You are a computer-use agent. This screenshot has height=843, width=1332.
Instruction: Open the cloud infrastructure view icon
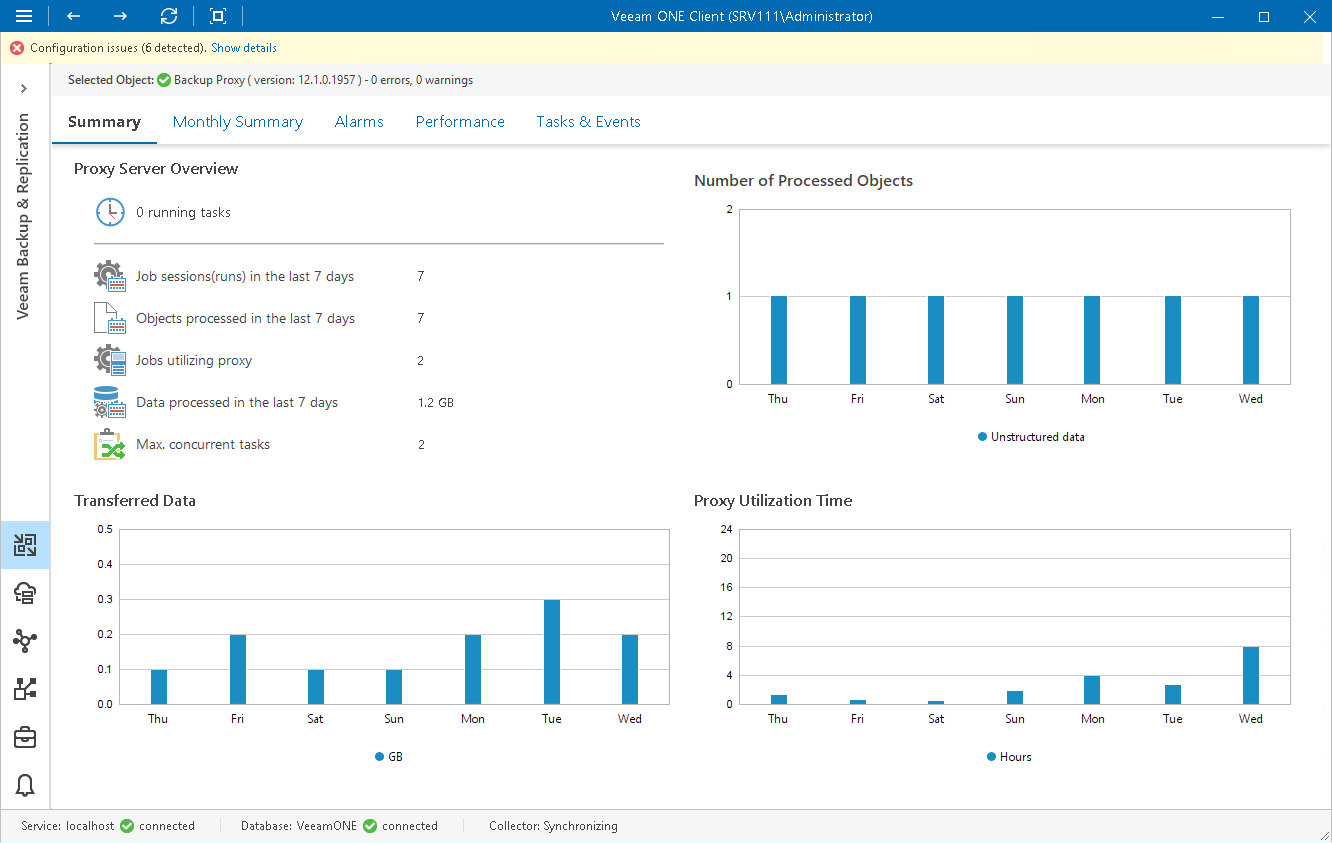point(24,593)
